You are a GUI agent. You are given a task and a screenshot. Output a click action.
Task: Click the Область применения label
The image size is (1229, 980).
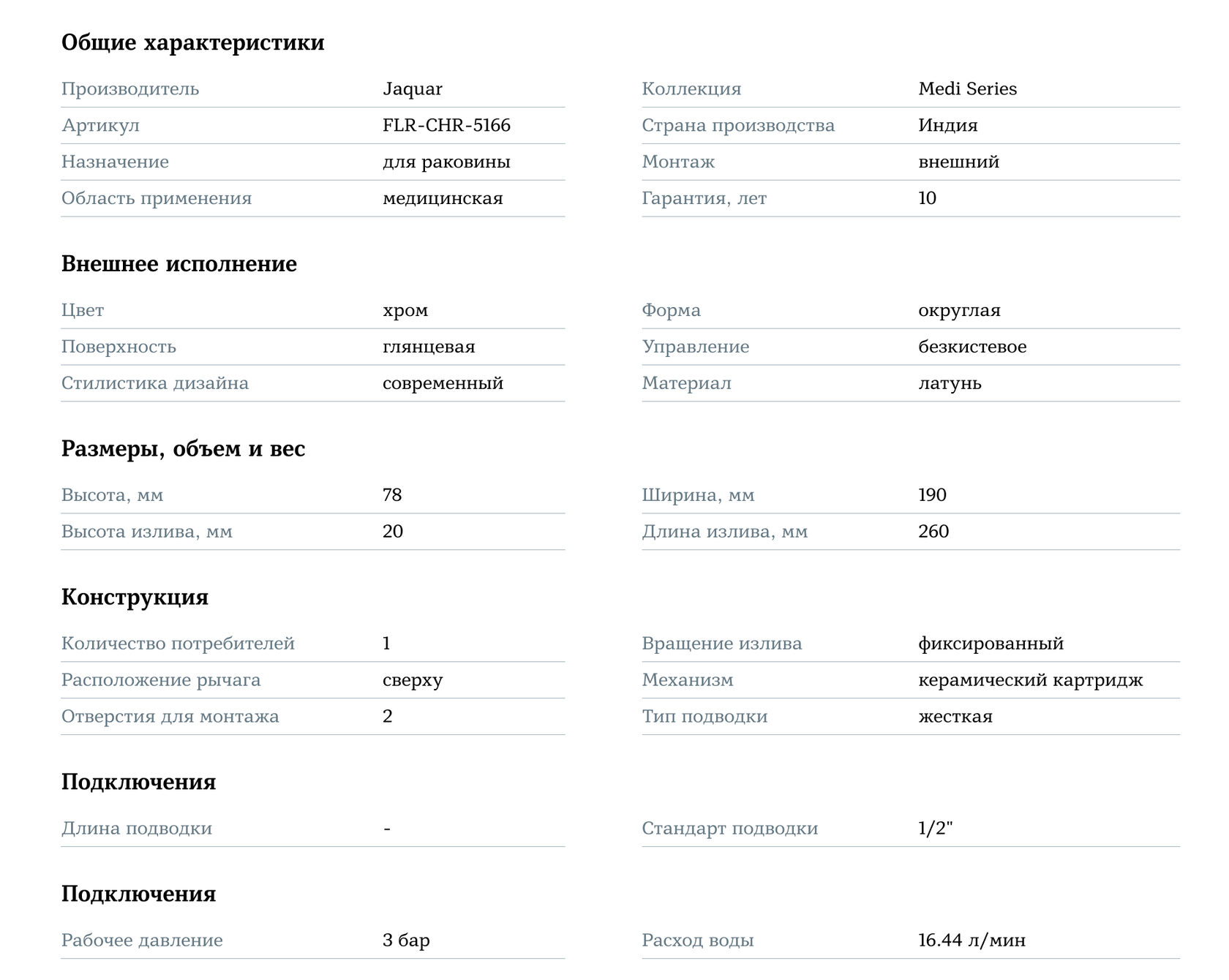point(157,198)
